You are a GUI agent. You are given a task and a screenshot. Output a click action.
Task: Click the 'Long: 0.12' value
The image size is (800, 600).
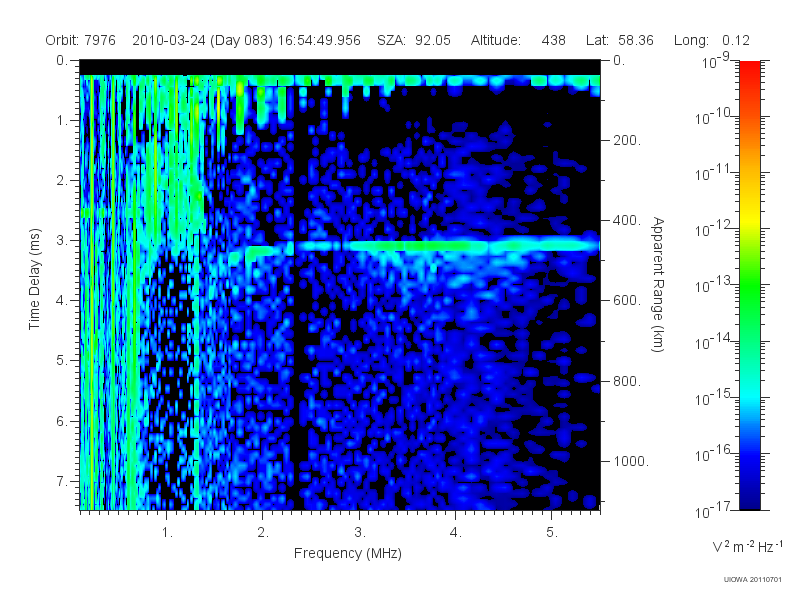tap(712, 40)
